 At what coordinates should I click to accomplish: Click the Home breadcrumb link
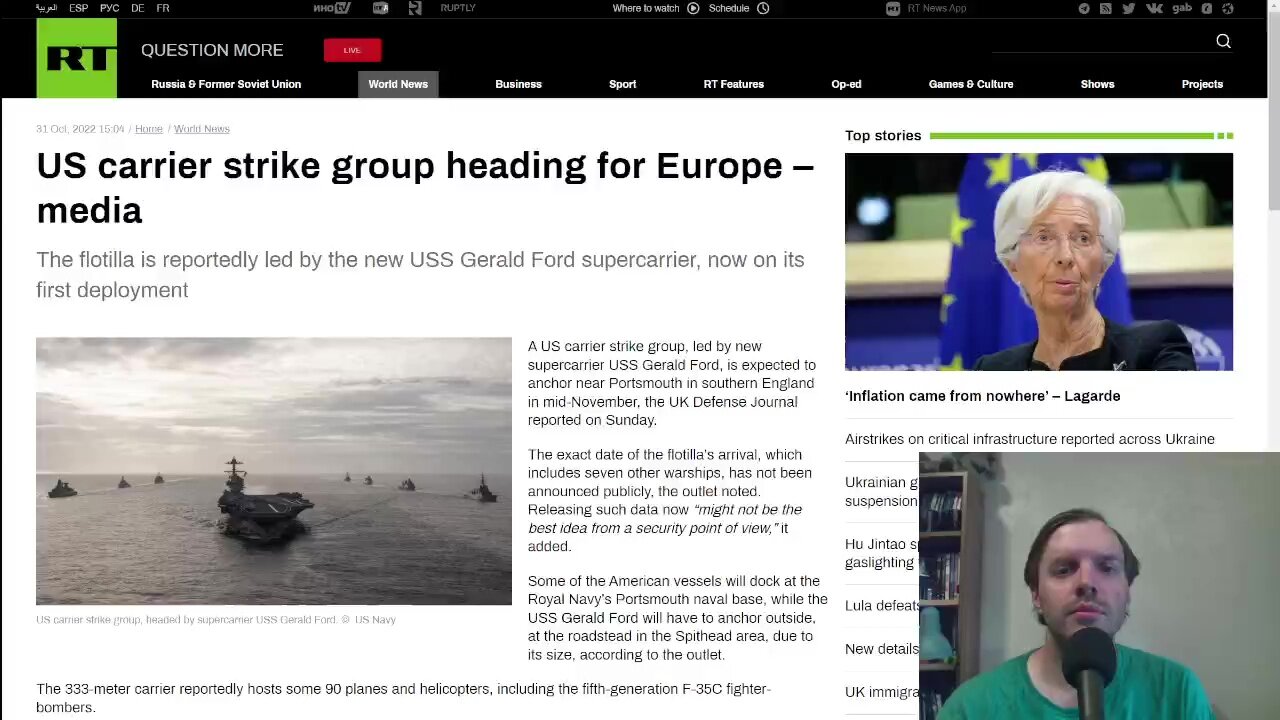(149, 129)
